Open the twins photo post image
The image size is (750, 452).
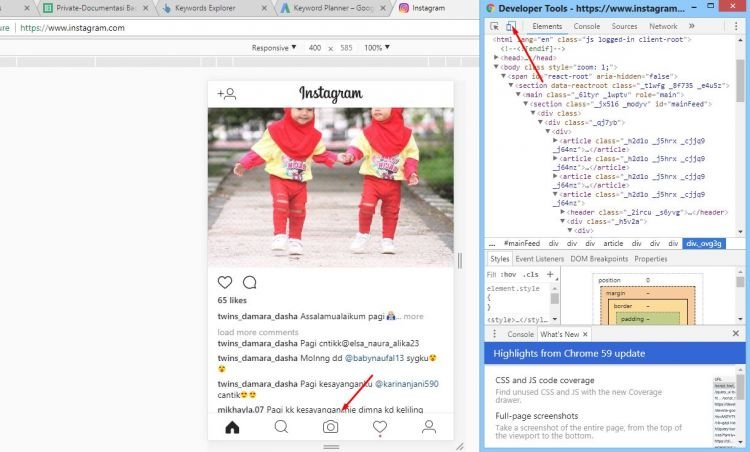(331, 187)
